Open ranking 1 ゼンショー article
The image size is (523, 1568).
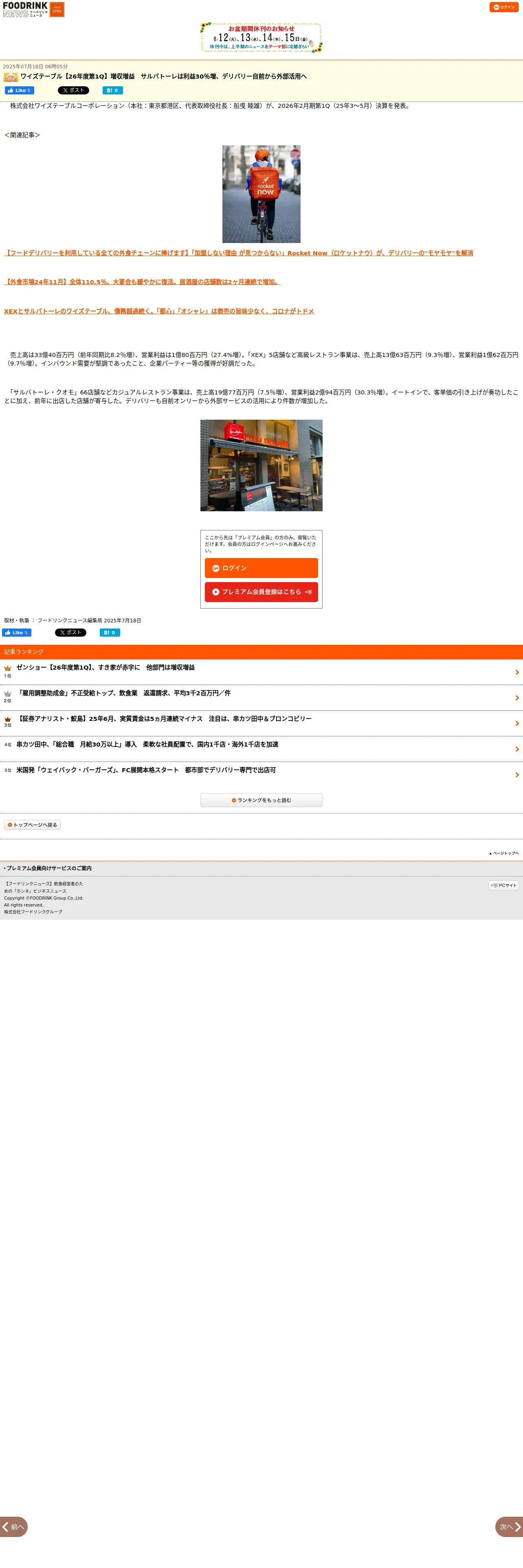(105, 668)
